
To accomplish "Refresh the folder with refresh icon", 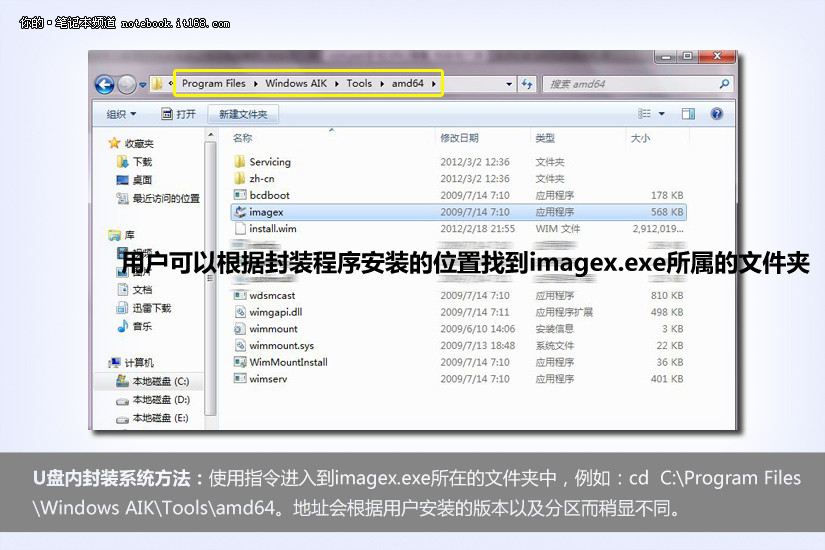I will point(527,84).
